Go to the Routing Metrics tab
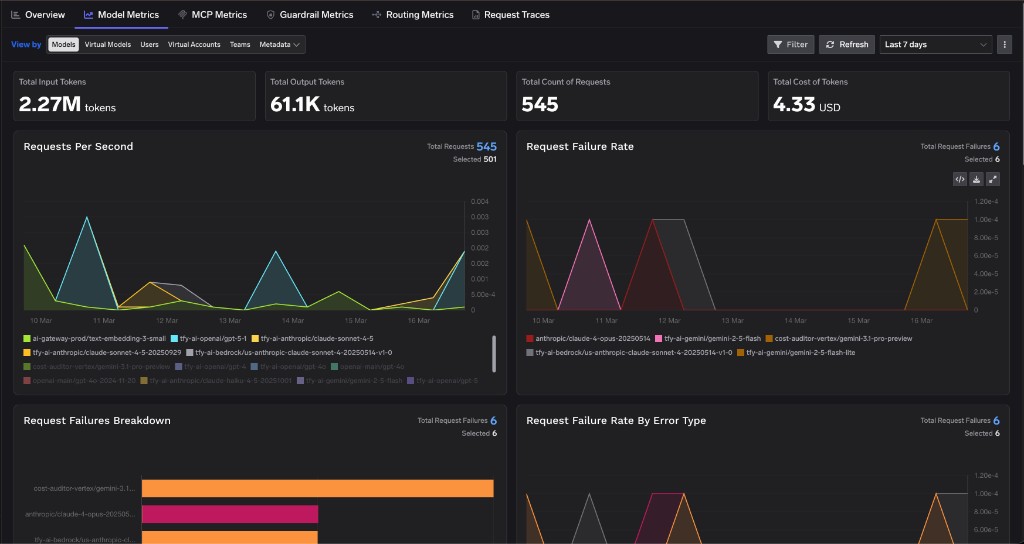This screenshot has height=544, width=1024. [412, 14]
